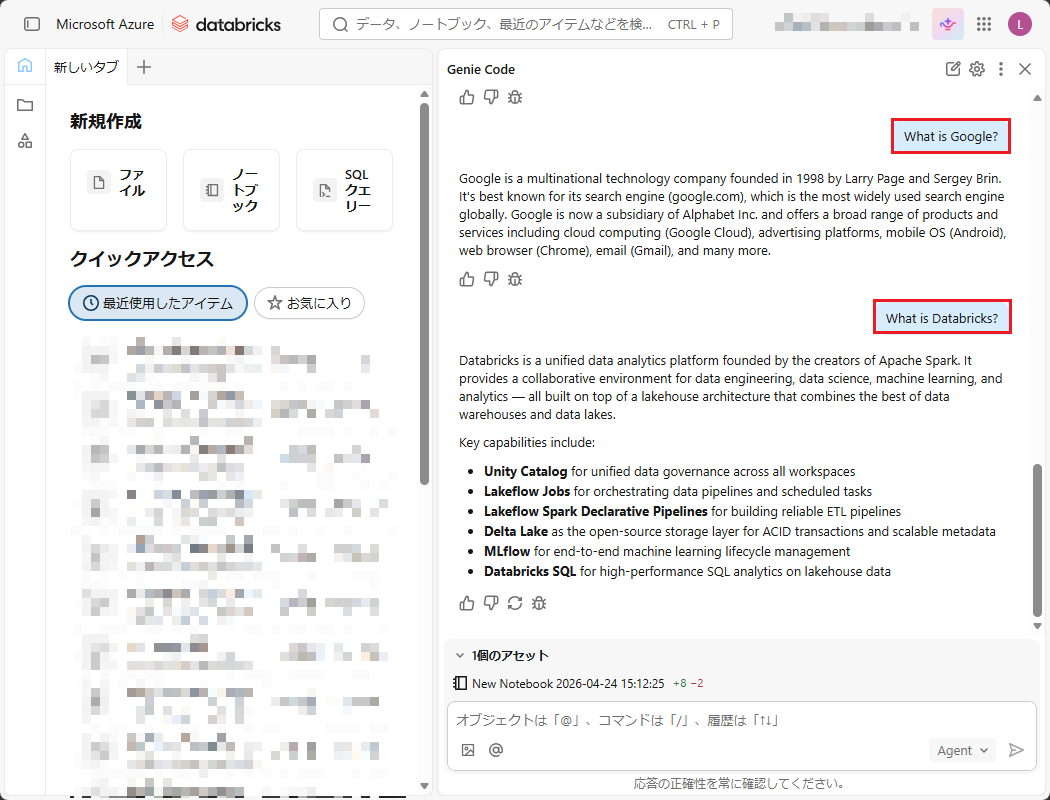The image size is (1050, 800).
Task: Create a new ノートブック
Action: click(231, 190)
